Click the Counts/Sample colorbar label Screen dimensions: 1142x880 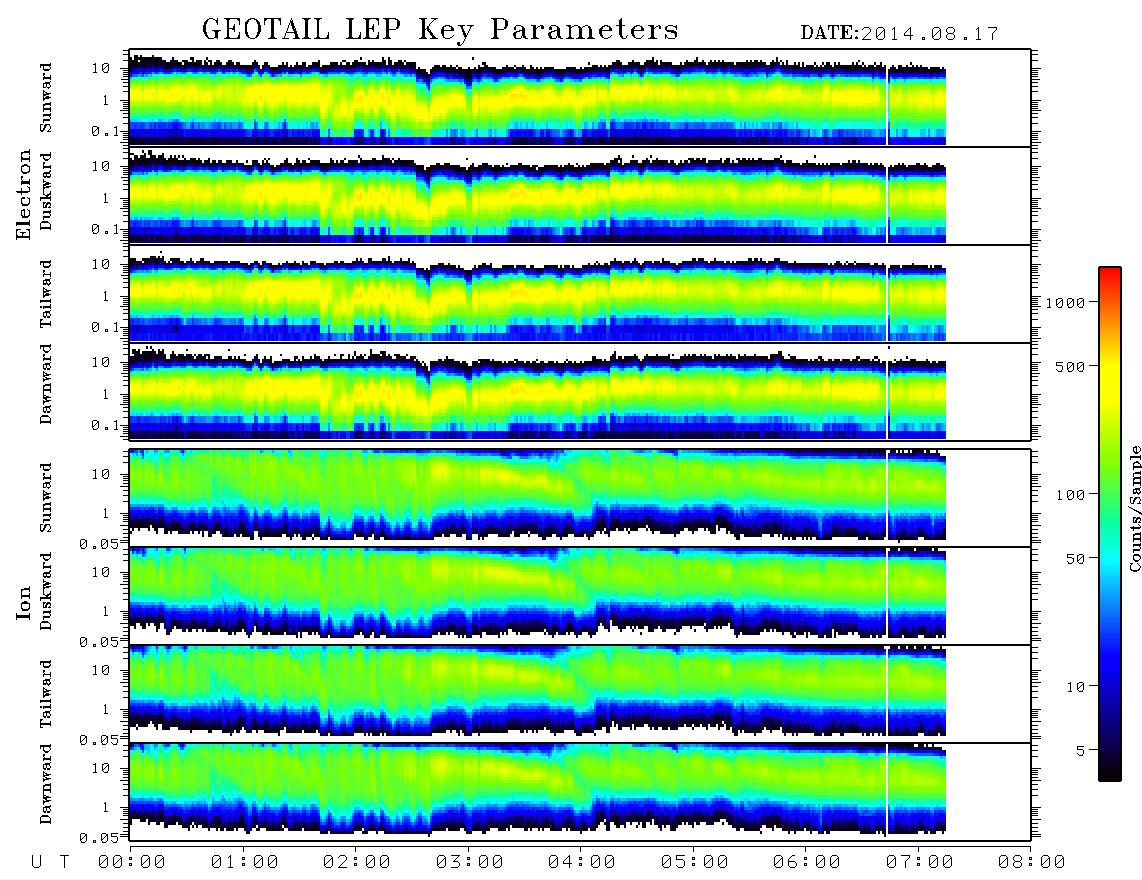click(1134, 508)
